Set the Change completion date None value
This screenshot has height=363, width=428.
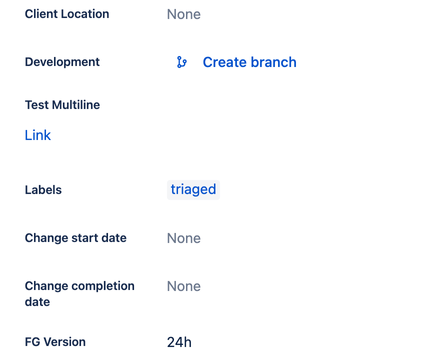pyautogui.click(x=184, y=286)
